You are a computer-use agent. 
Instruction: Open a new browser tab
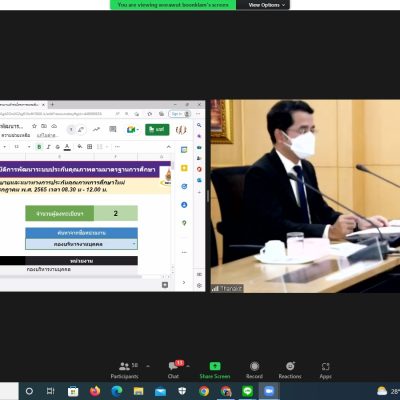pyautogui.click(x=52, y=105)
